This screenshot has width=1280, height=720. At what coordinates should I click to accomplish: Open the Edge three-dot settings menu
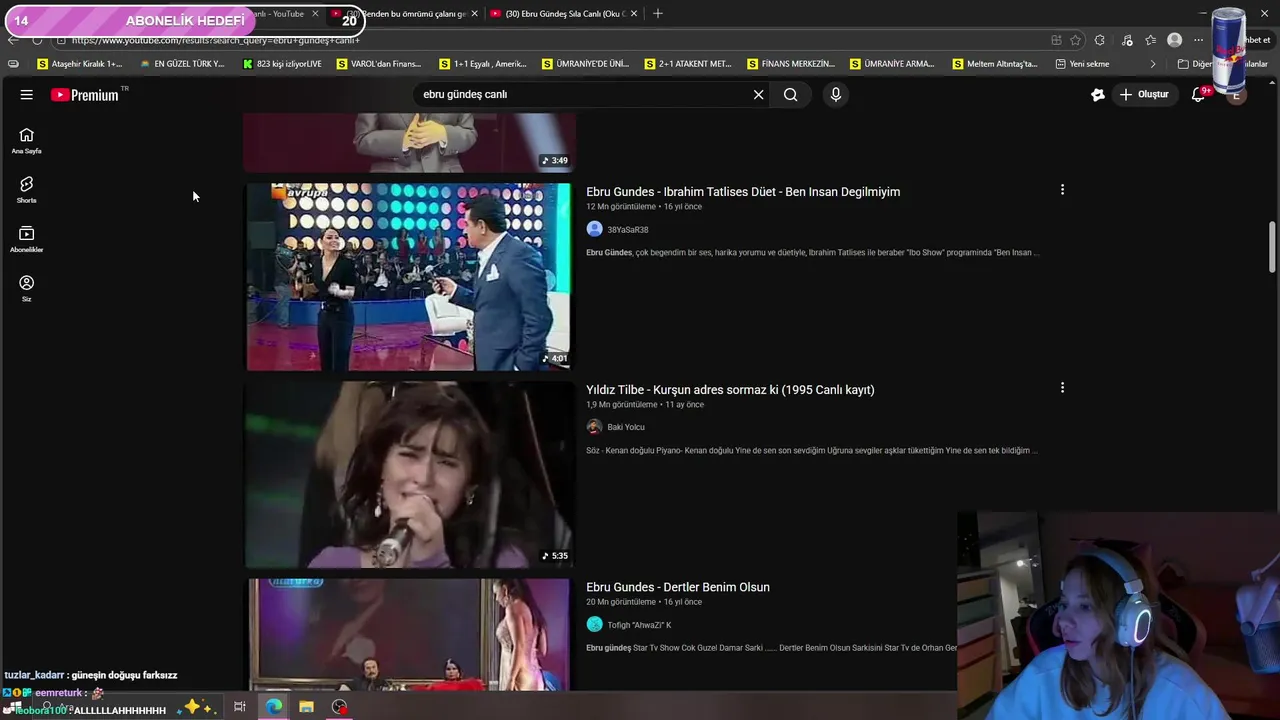(x=1198, y=40)
